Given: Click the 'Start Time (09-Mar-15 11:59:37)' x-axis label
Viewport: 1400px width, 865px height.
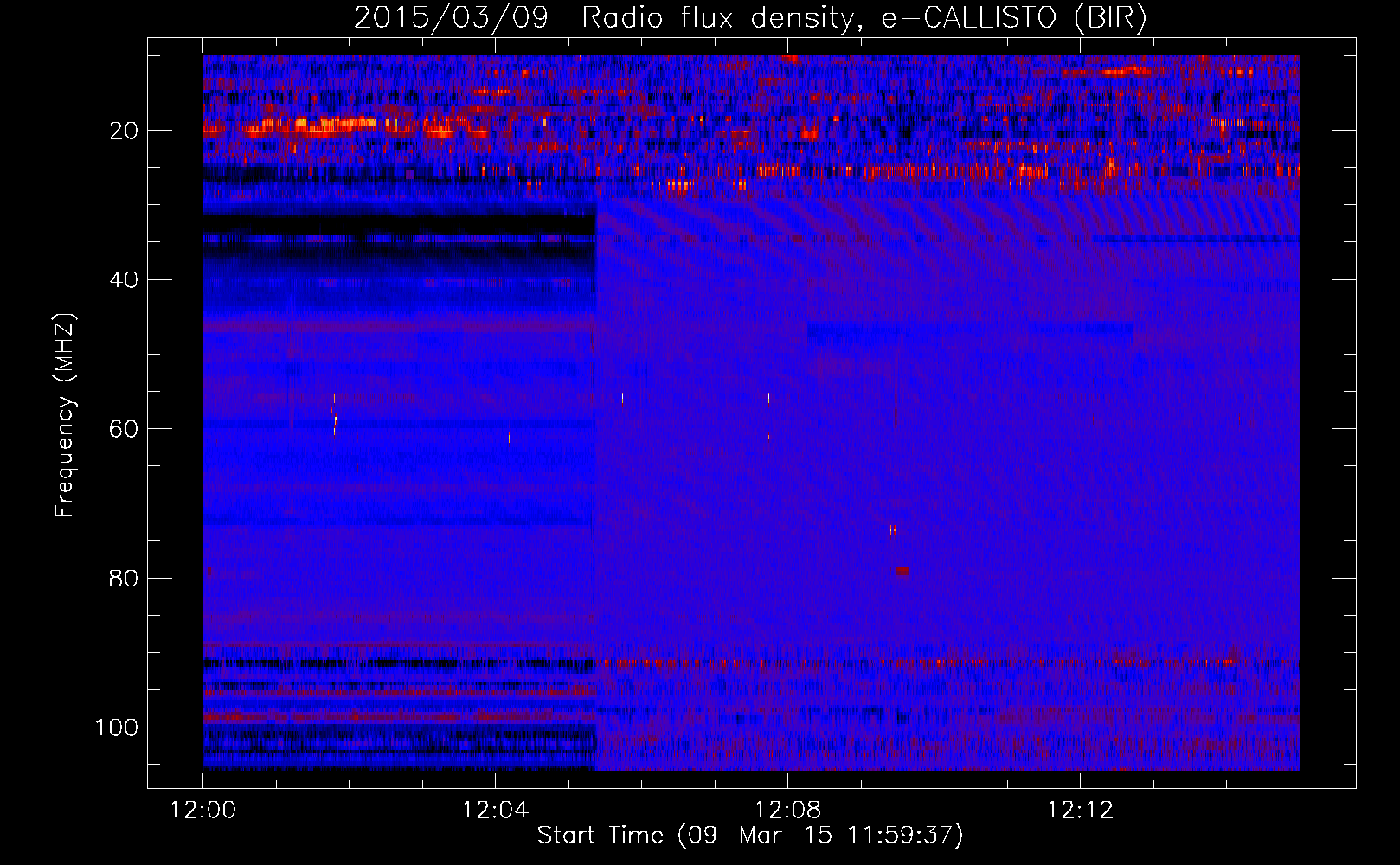Looking at the screenshot, I should 750,836.
